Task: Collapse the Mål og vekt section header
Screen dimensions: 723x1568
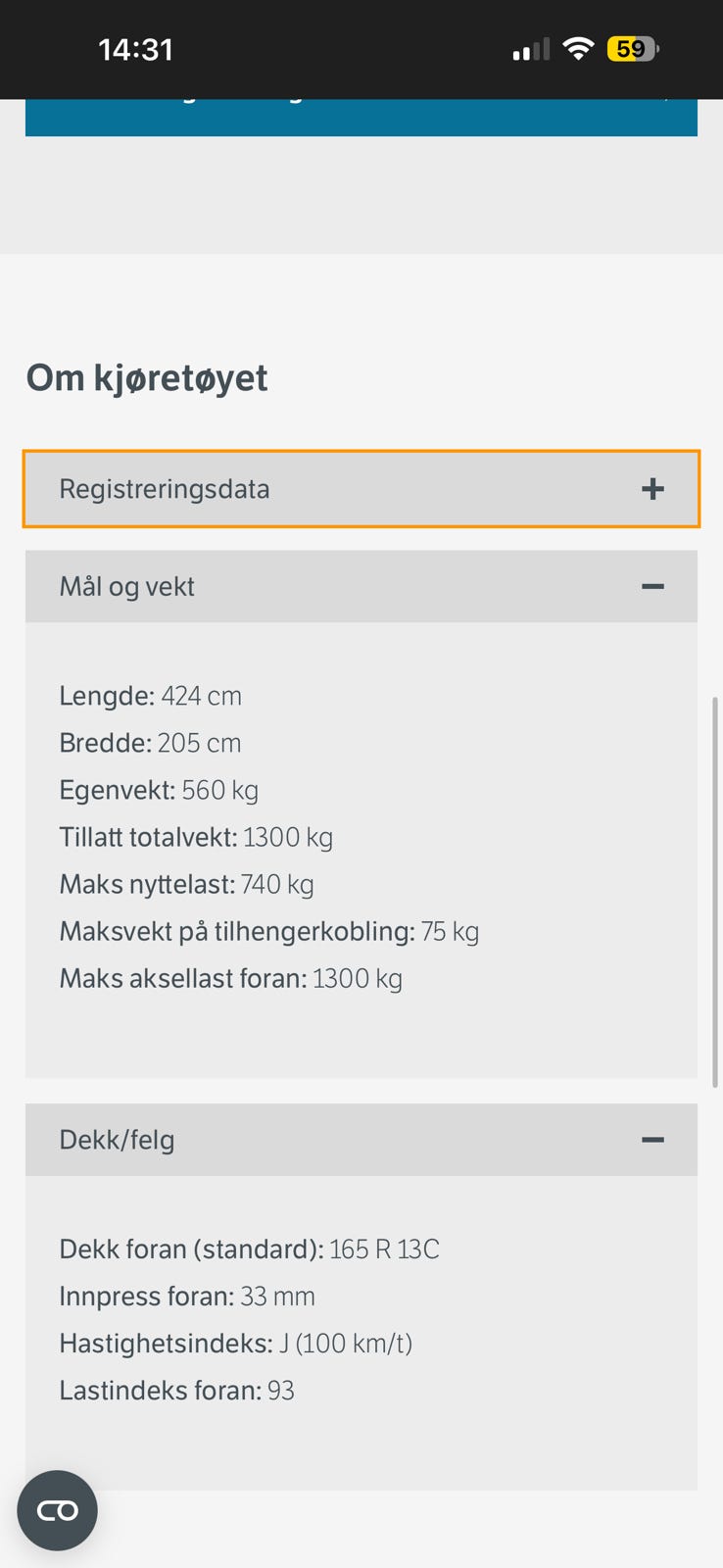Action: click(127, 586)
